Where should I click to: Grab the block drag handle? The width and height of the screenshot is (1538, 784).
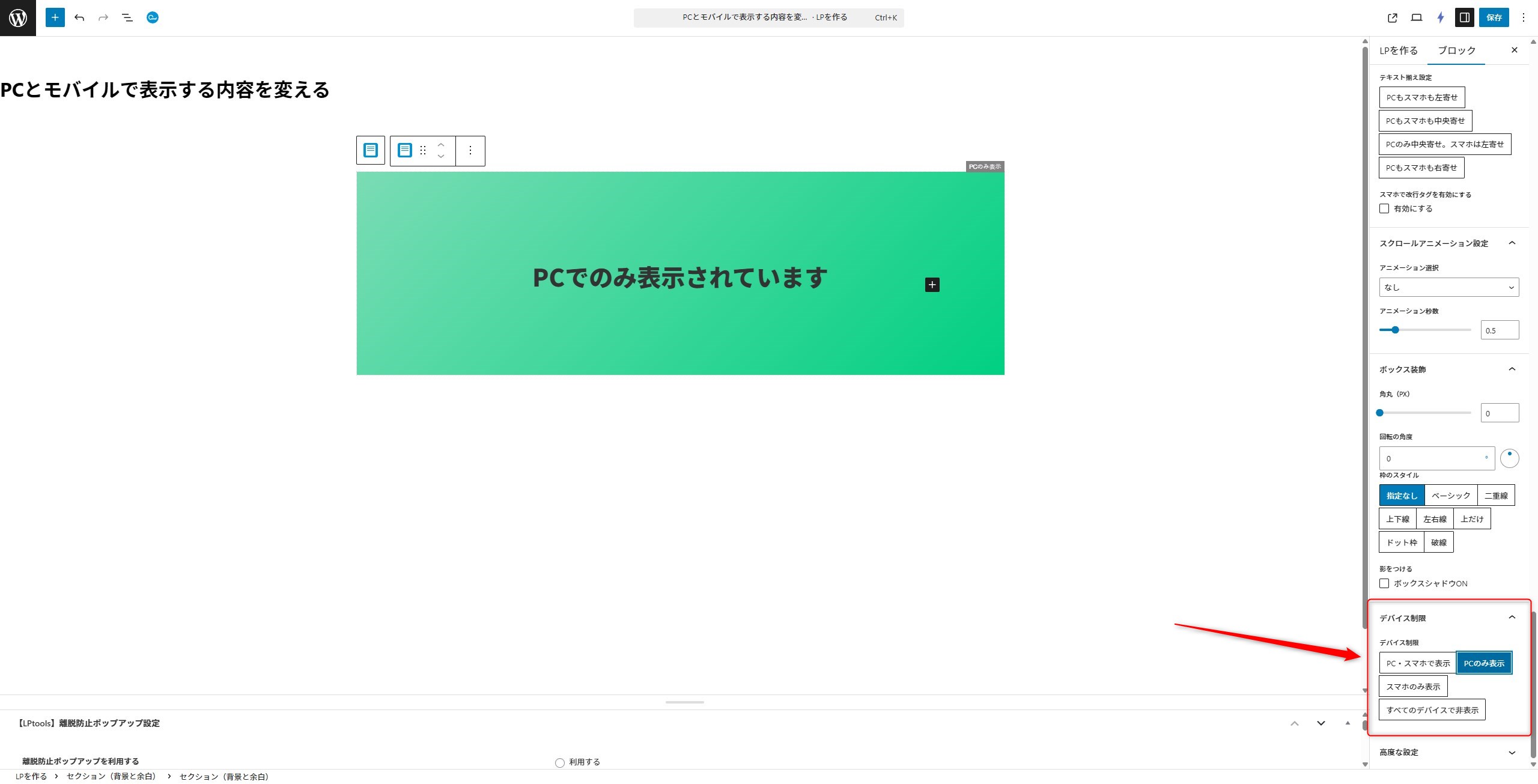coord(423,150)
